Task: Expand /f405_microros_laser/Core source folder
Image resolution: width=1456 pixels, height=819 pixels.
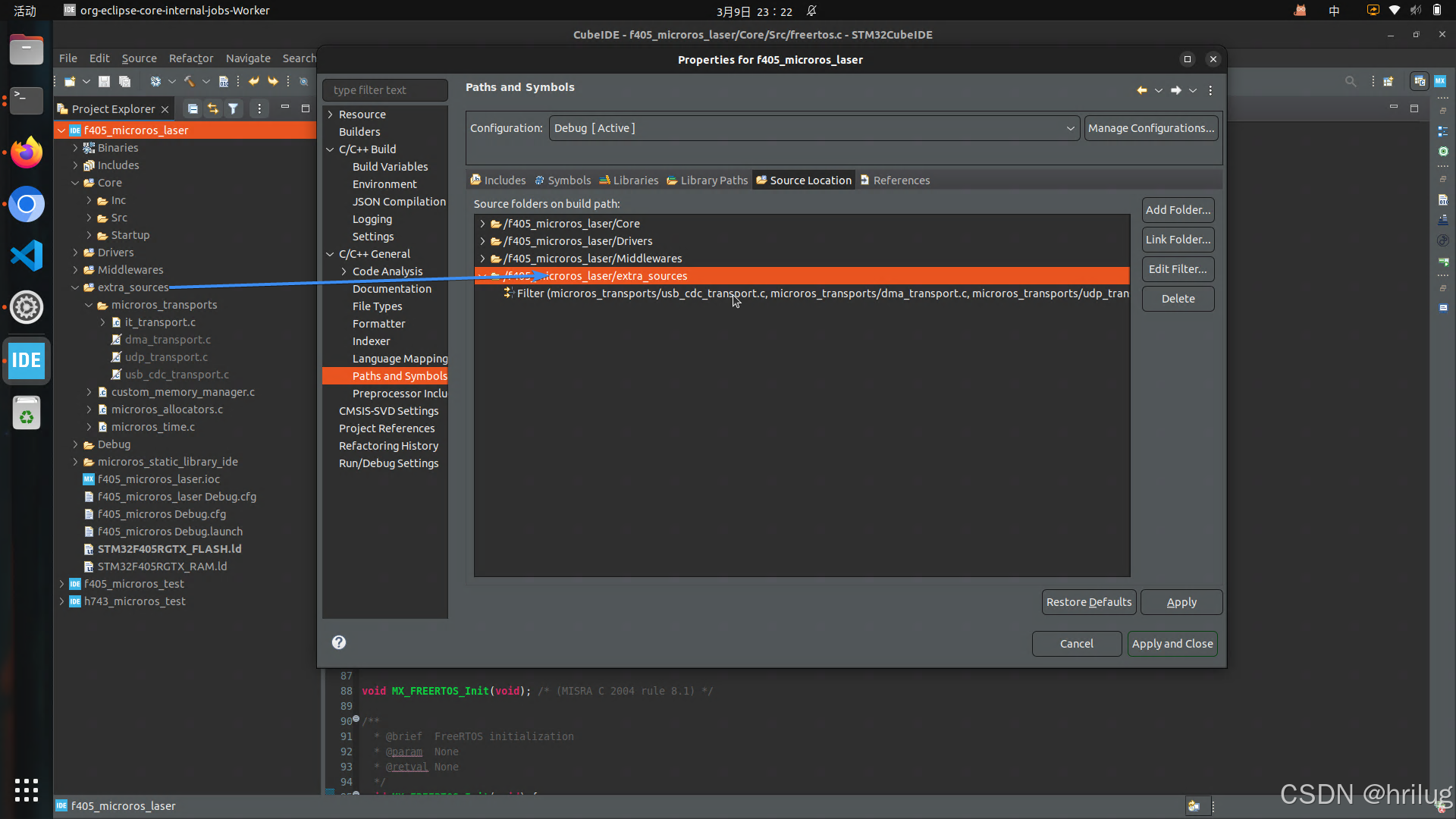Action: [x=483, y=224]
